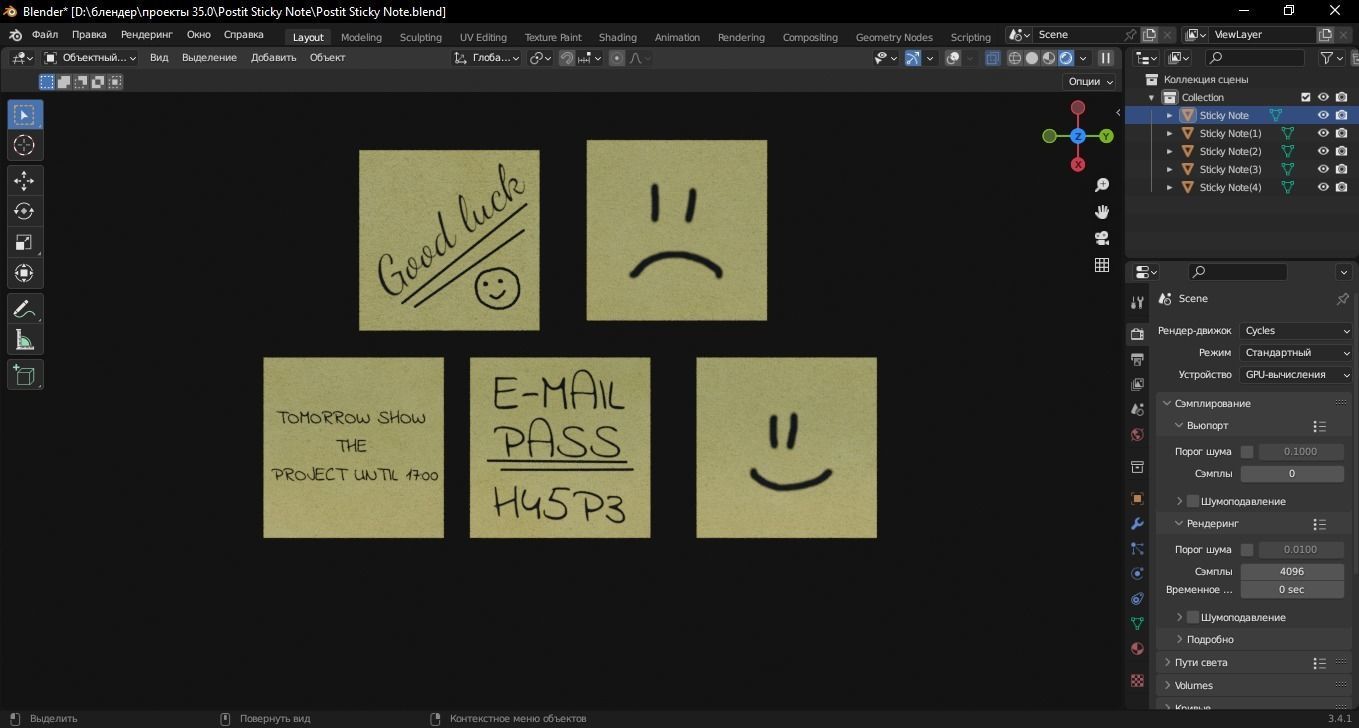Activate the Rotate tool
The image size is (1359, 728).
coord(24,211)
